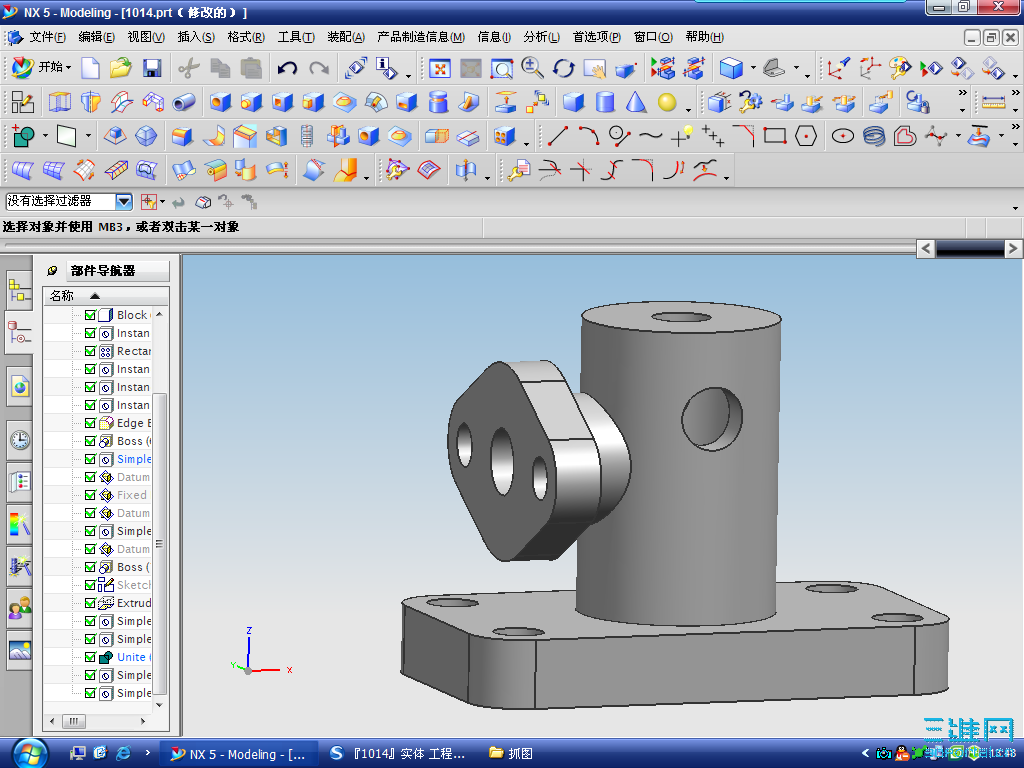The image size is (1024, 768).
Task: Open the 分析(L) menu
Action: click(x=541, y=37)
